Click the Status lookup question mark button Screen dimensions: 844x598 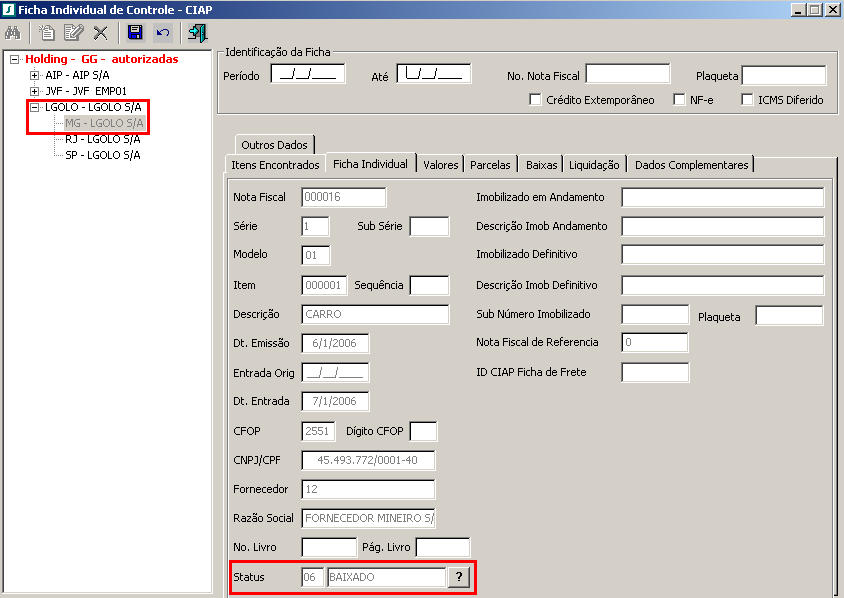point(459,577)
